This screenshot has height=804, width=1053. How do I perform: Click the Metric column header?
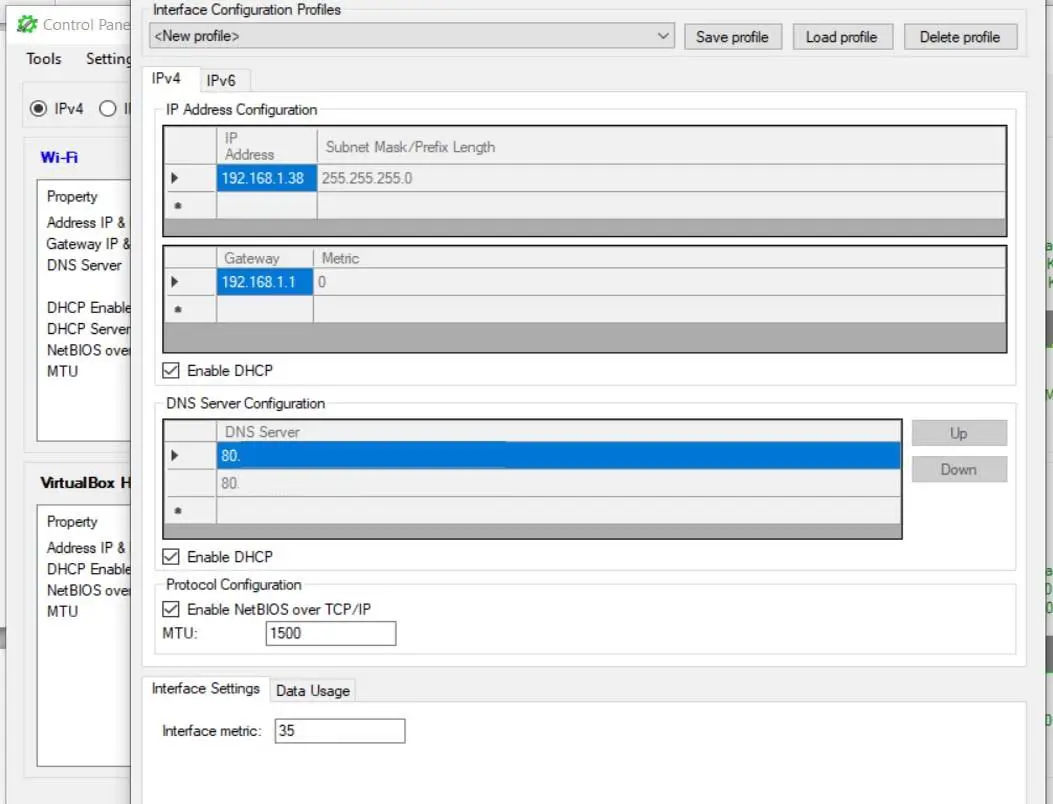click(x=659, y=258)
